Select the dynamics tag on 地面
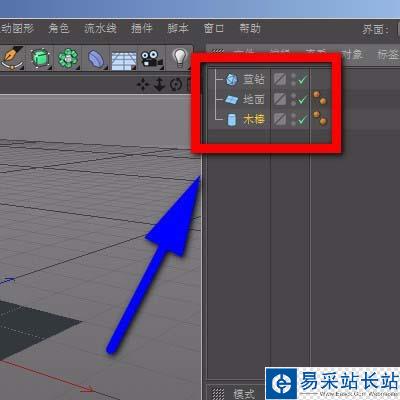This screenshot has width=400, height=400. tap(320, 99)
